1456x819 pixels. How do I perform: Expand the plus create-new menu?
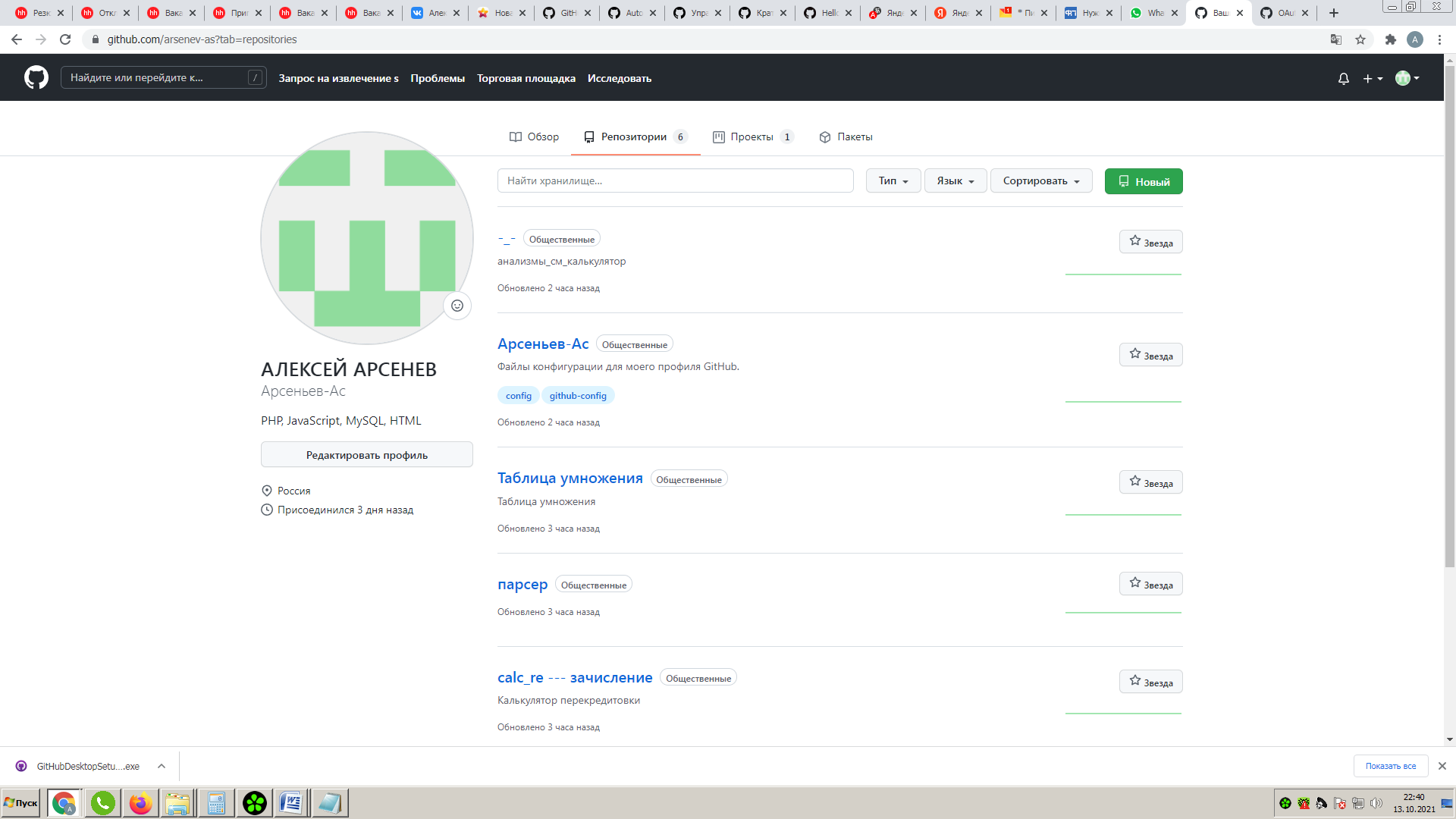click(x=1373, y=78)
